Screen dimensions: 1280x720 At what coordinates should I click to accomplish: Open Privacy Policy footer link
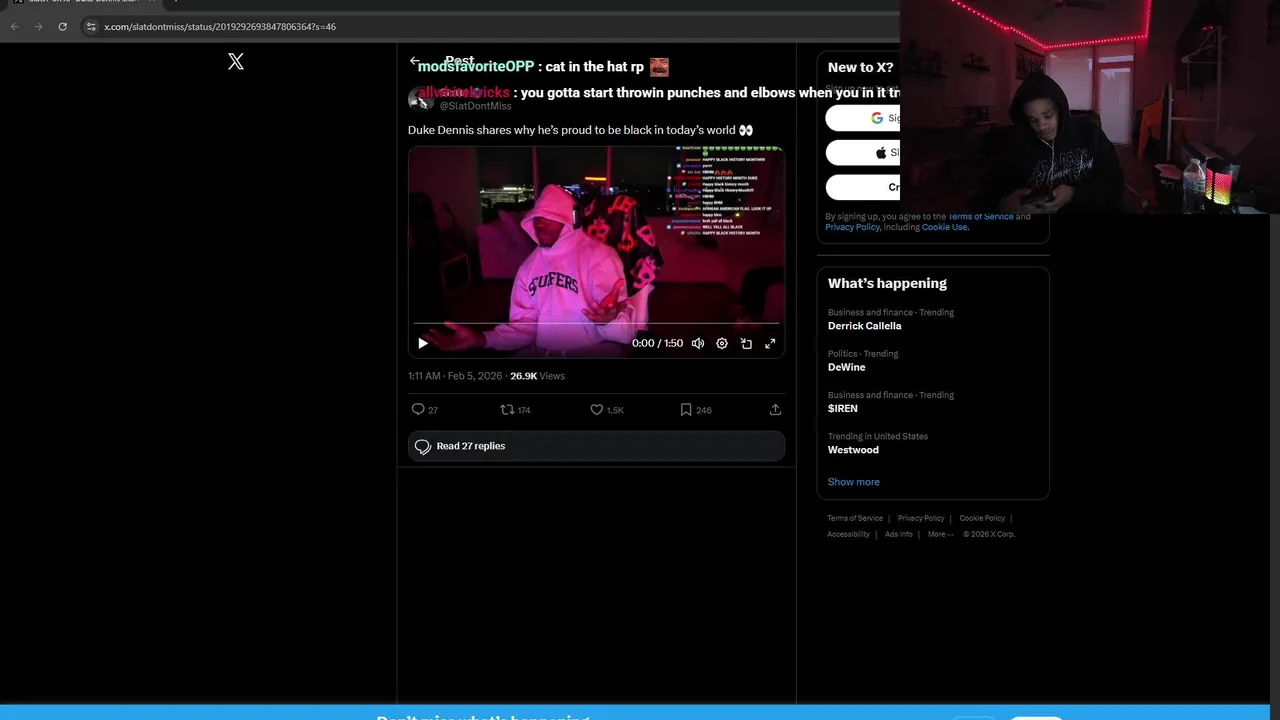pyautogui.click(x=921, y=518)
